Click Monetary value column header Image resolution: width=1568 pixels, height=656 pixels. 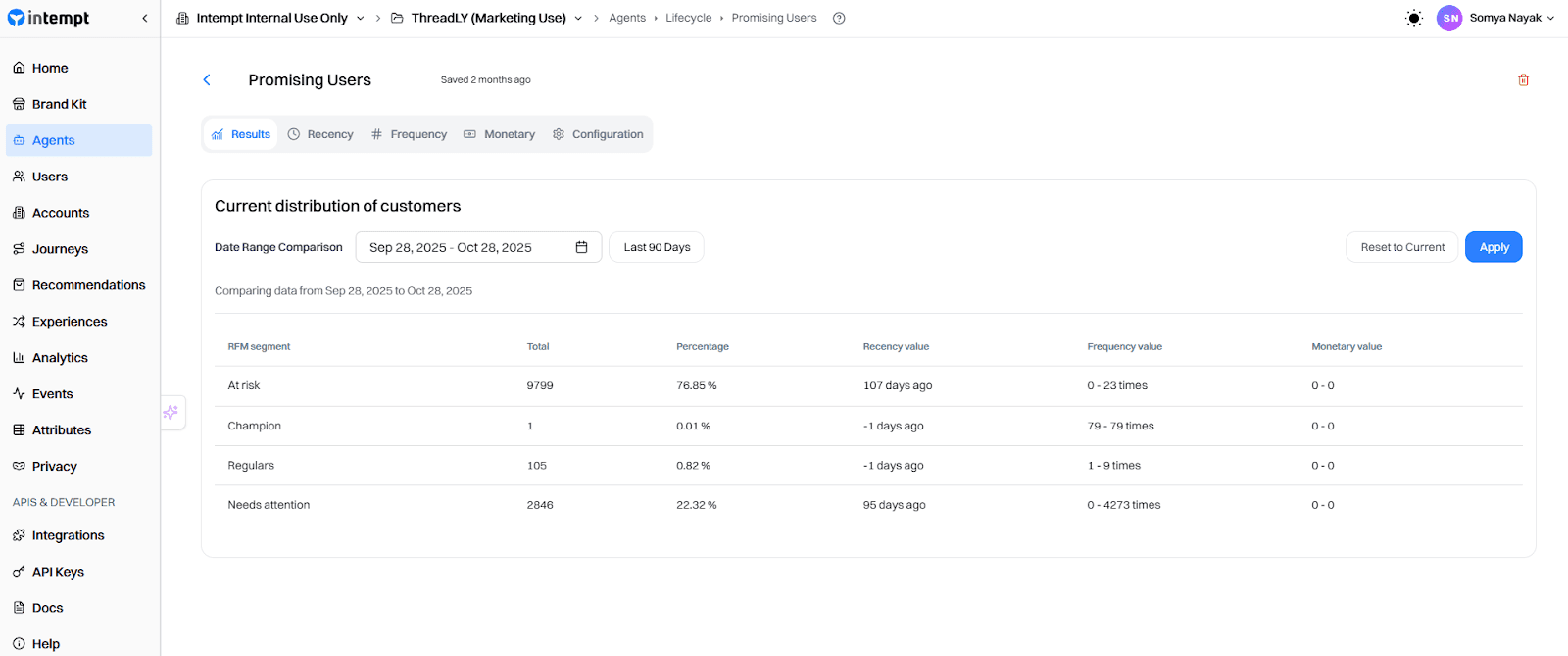(x=1347, y=346)
